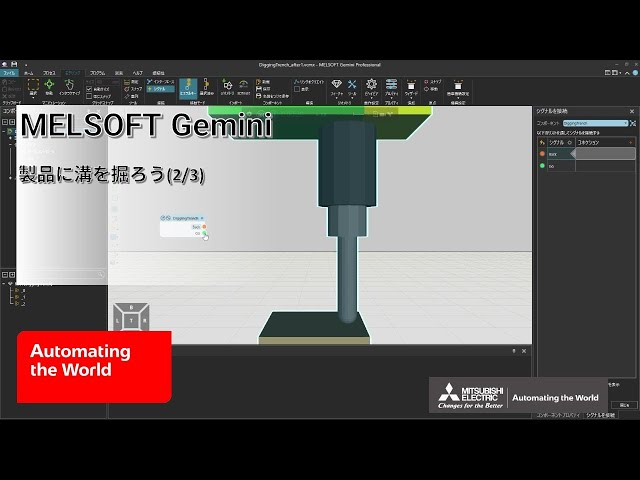Open the home ribbon tab
The width and height of the screenshot is (640, 480).
(29, 73)
